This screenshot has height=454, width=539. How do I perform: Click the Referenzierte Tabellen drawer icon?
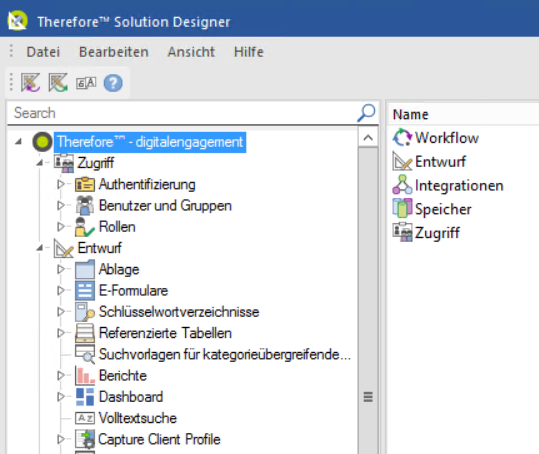85,333
